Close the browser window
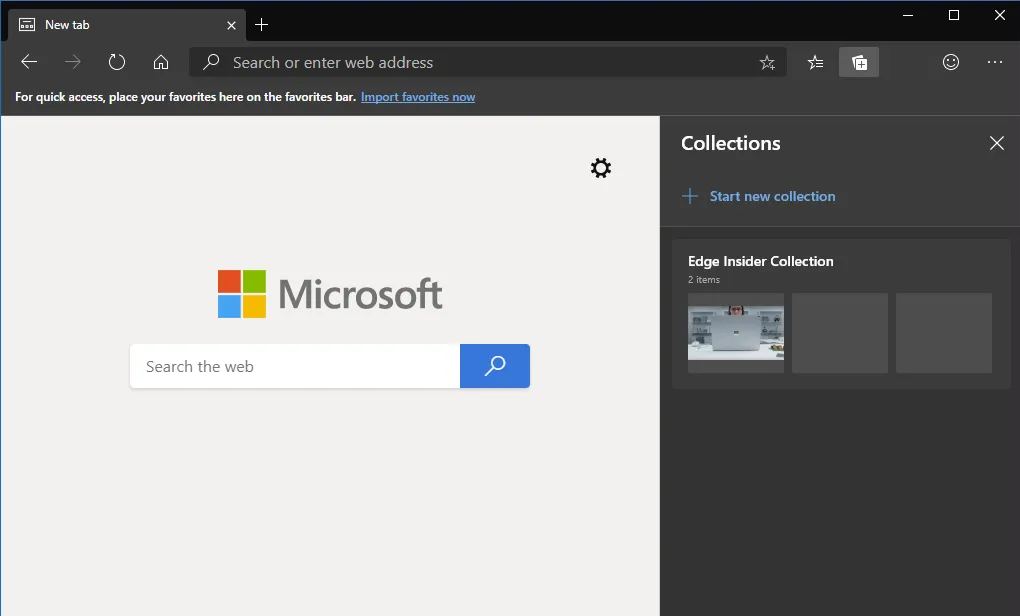 click(1000, 15)
